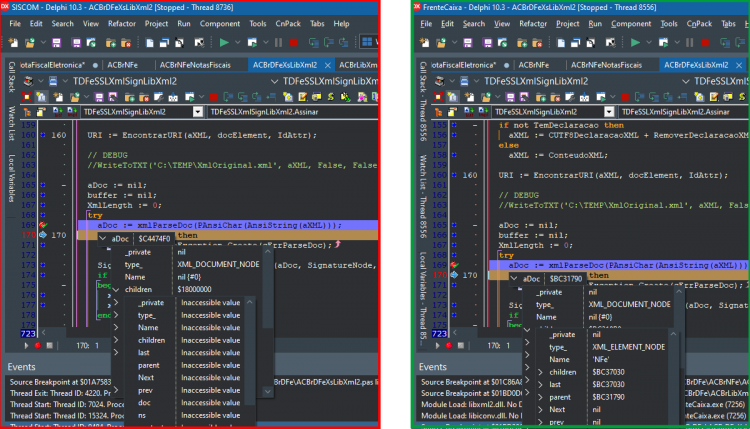The height and width of the screenshot is (429, 750).
Task: Open Refactor menu in SISCOM window
Action: tap(121, 23)
